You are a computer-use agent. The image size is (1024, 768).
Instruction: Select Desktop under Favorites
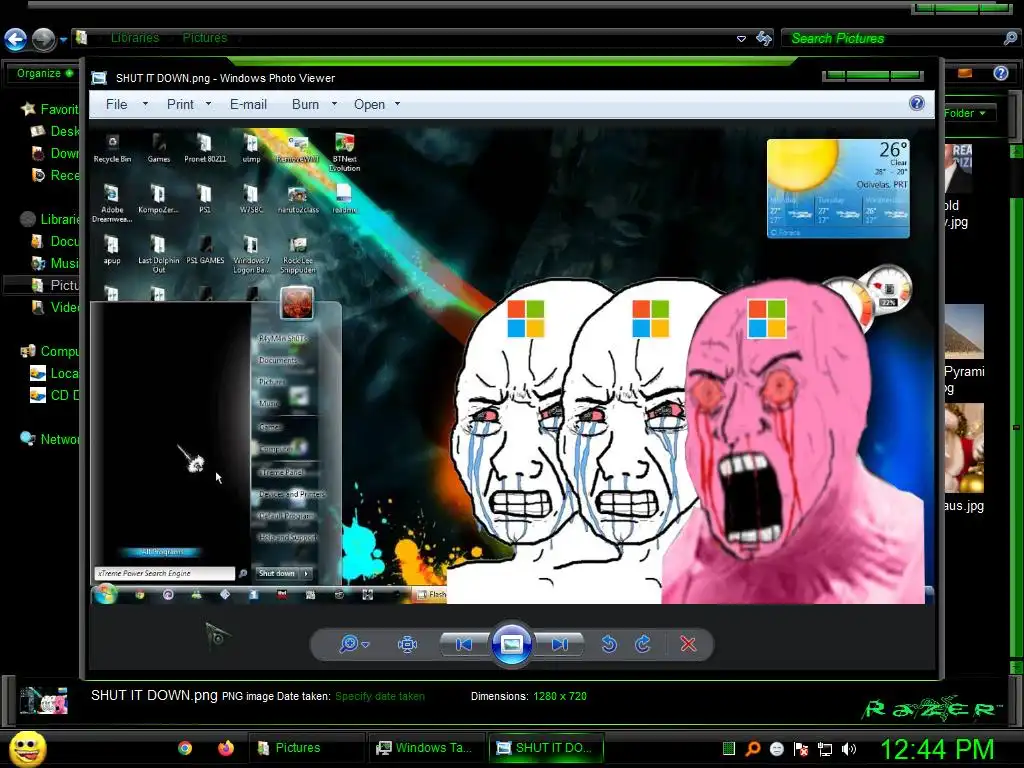[56, 131]
